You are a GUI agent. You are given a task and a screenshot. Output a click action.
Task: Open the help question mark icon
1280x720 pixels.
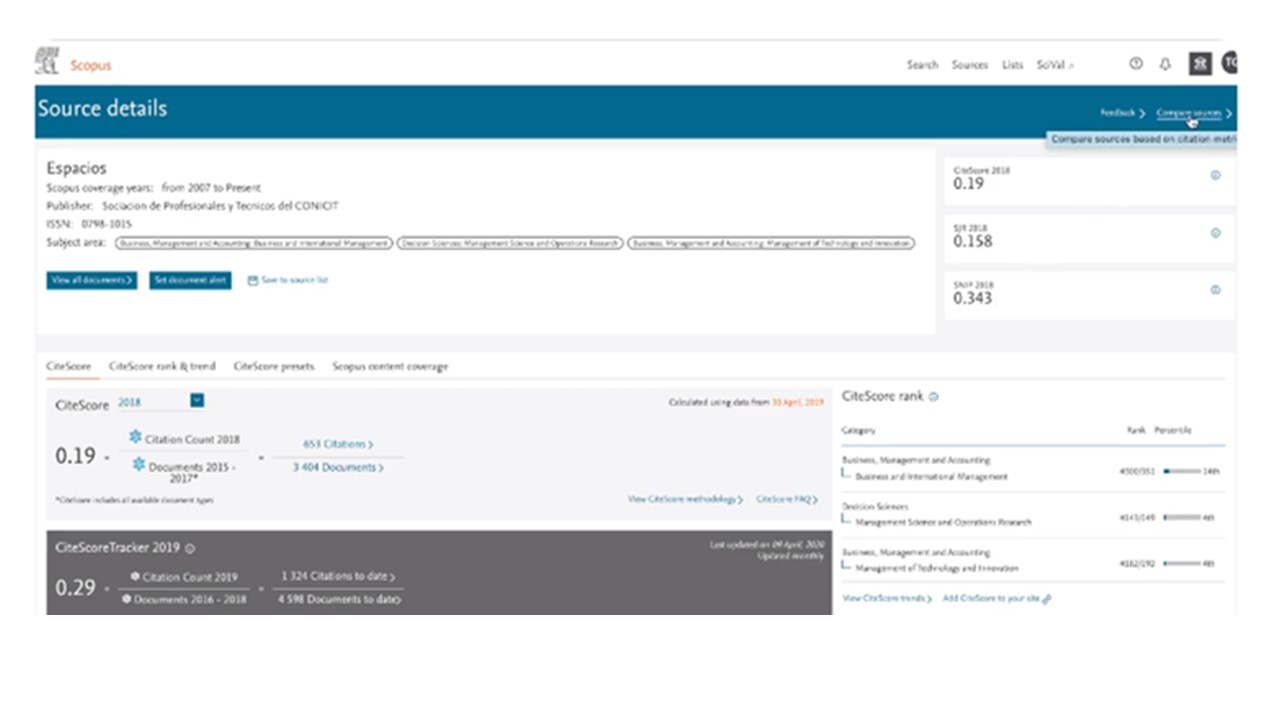pyautogui.click(x=1135, y=64)
